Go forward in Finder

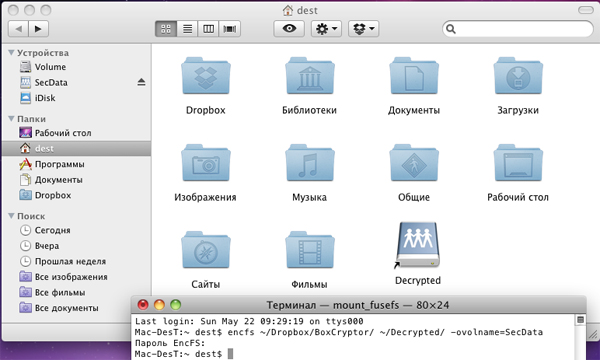(38, 29)
